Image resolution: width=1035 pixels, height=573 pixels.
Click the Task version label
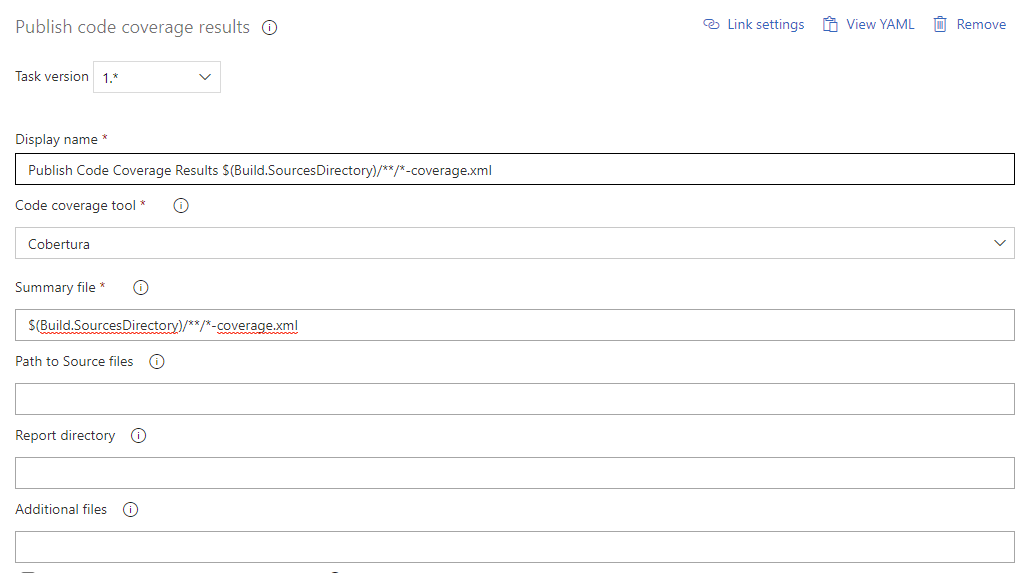(x=51, y=77)
